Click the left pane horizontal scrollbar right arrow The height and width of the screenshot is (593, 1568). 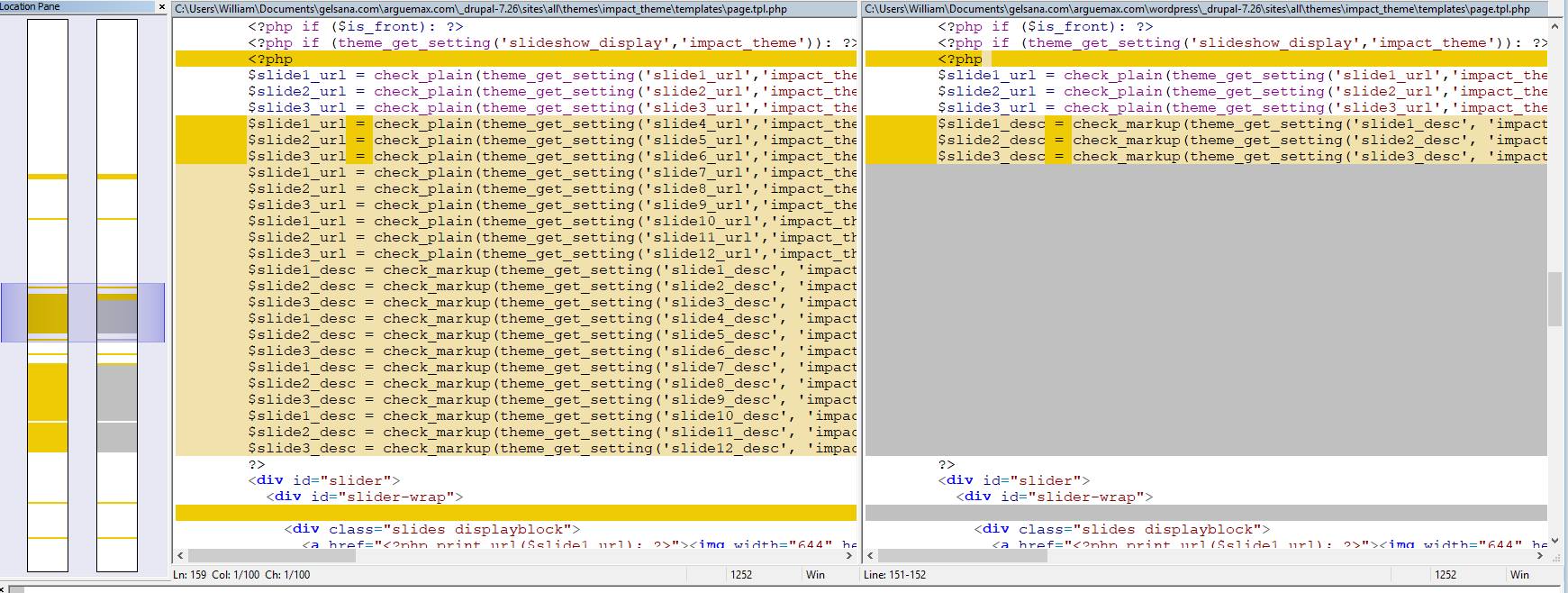(849, 556)
